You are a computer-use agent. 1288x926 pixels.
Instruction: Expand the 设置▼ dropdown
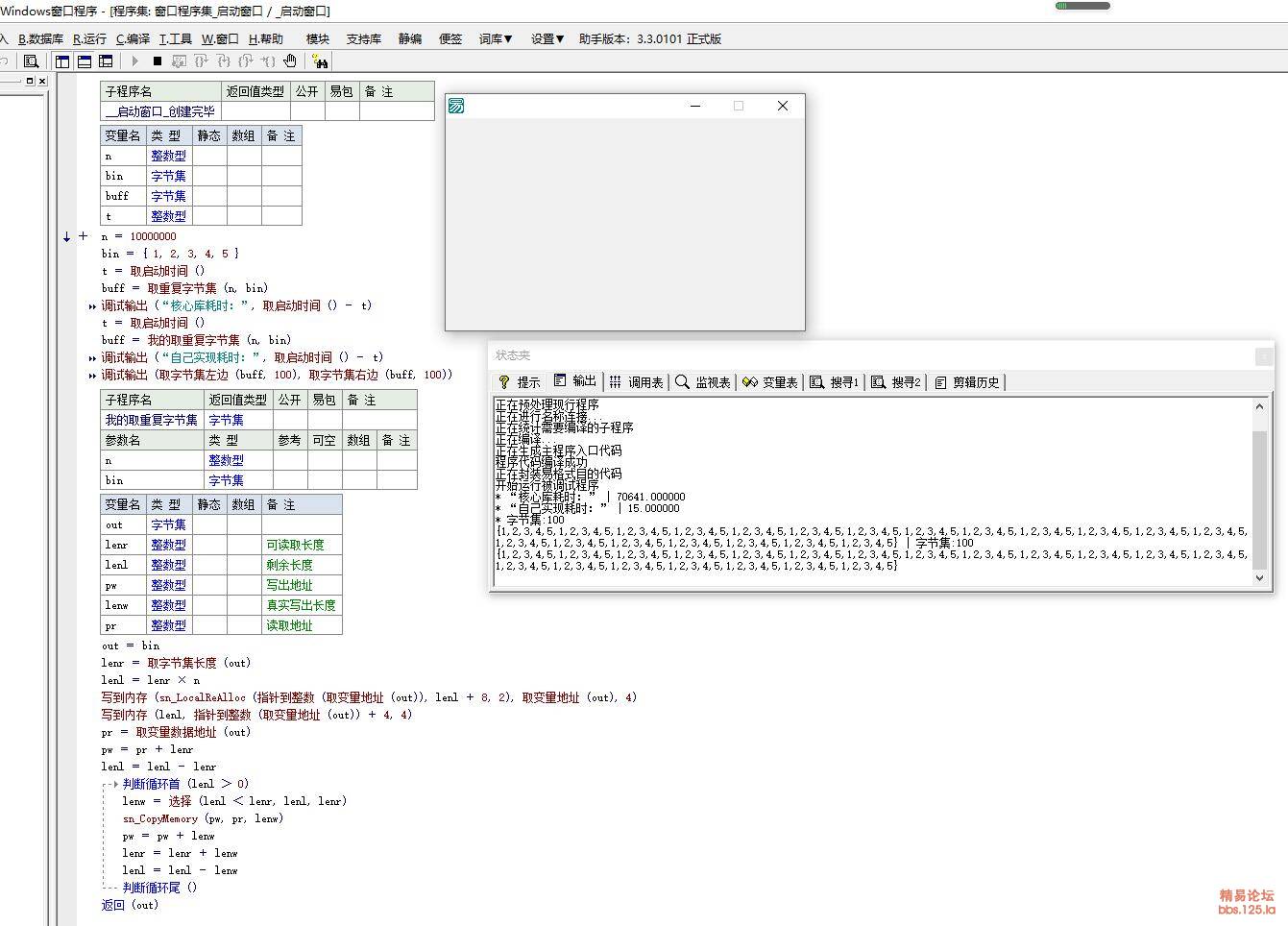547,39
